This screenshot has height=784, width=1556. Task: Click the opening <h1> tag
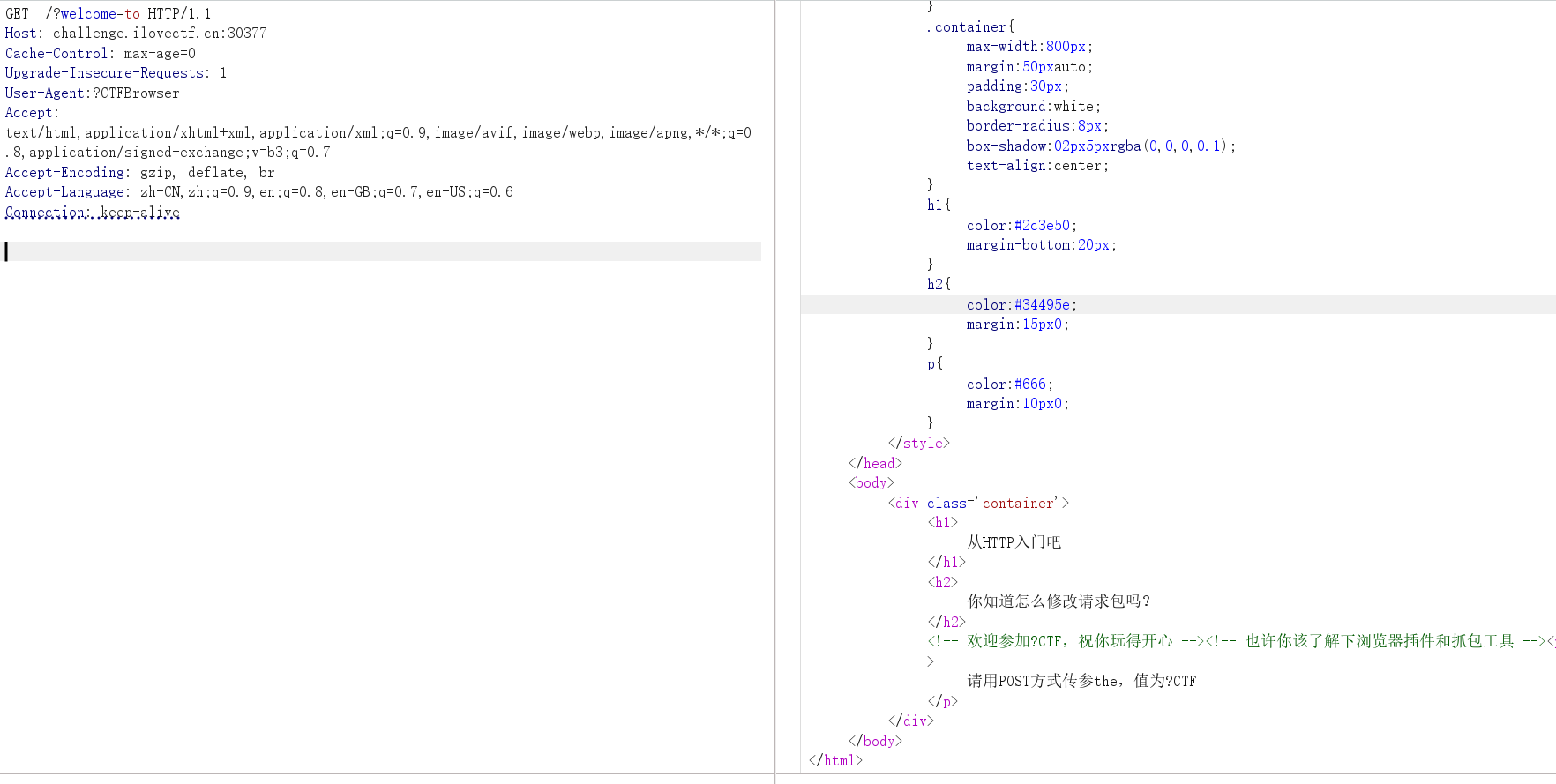click(x=942, y=523)
